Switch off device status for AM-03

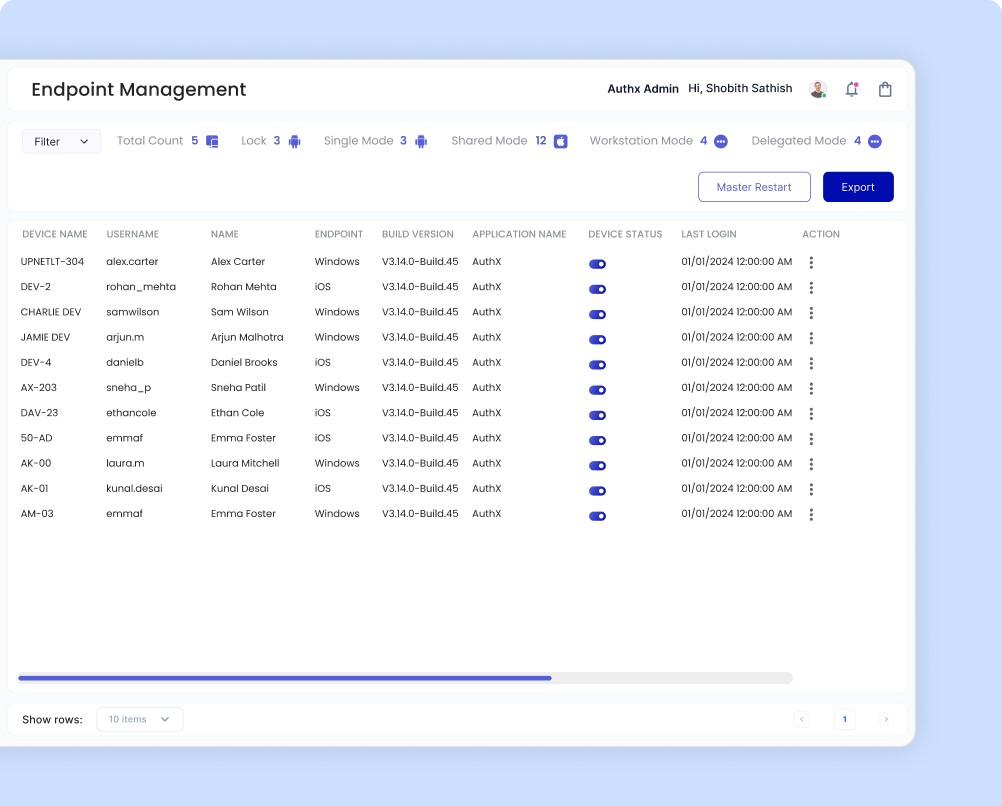(x=597, y=516)
